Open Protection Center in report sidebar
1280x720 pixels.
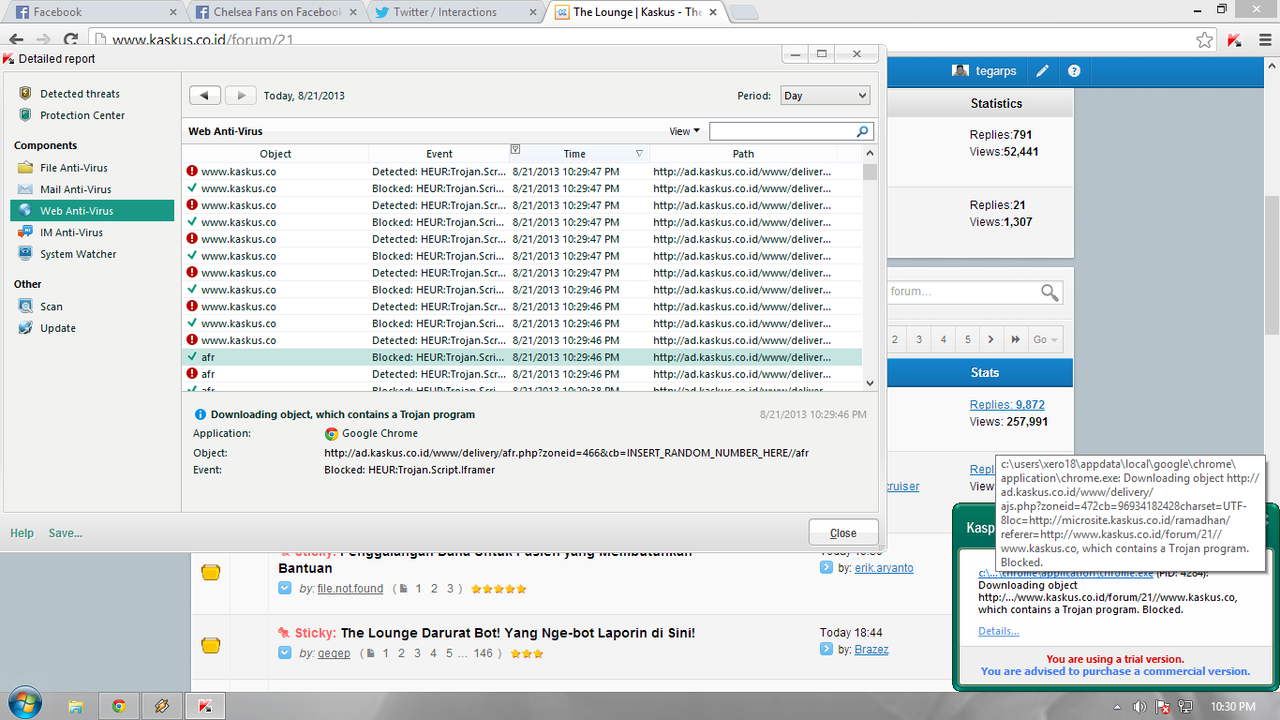pos(82,115)
